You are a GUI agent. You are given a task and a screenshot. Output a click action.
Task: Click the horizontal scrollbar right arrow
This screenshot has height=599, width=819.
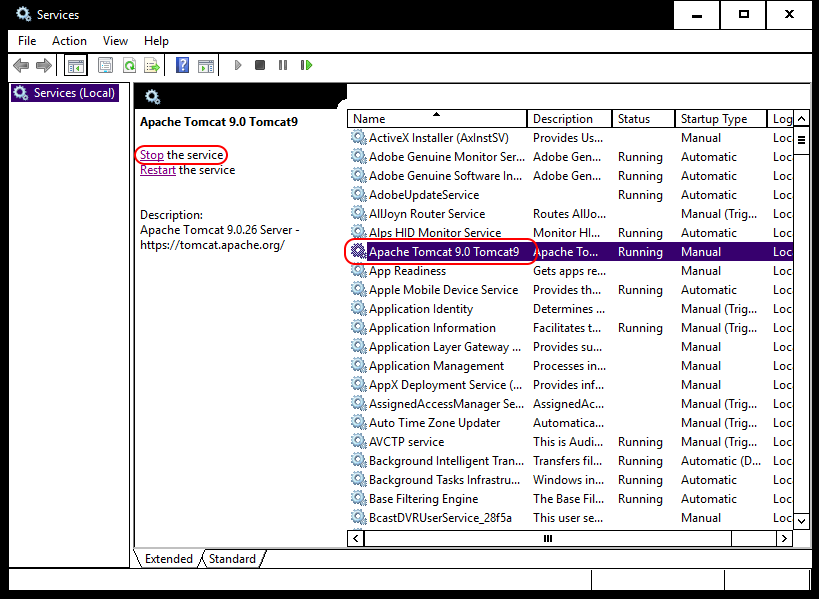tap(784, 538)
